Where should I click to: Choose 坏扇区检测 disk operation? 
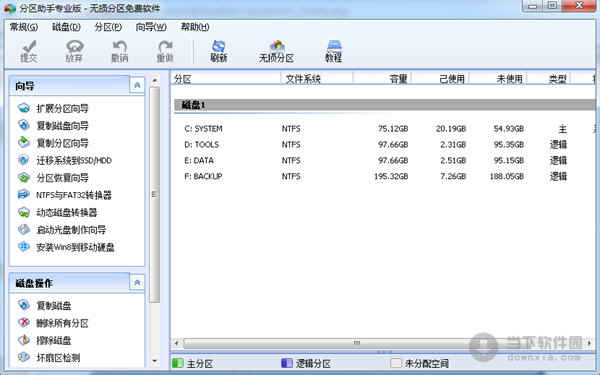(58, 358)
